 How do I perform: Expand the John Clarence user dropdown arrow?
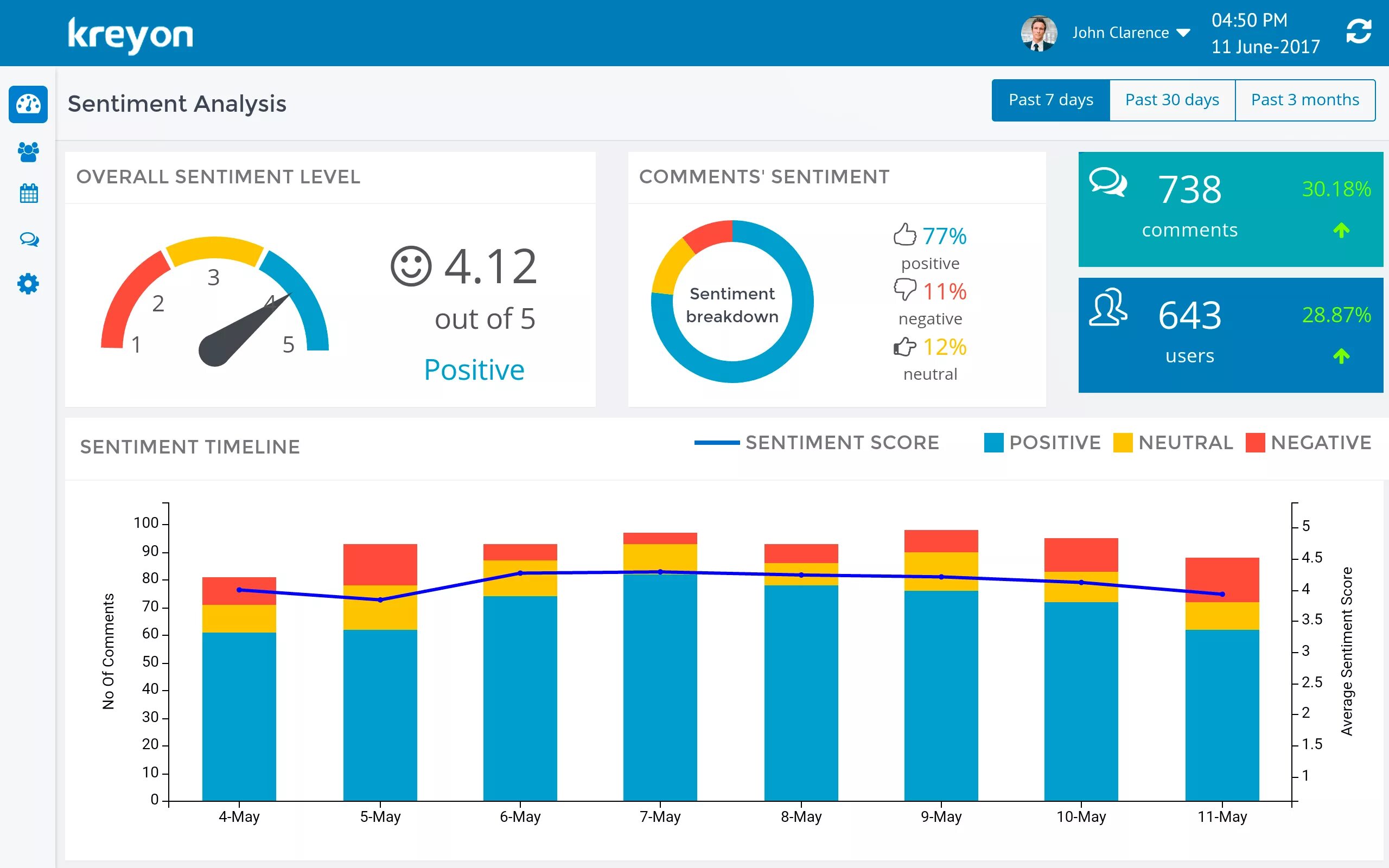[1183, 33]
